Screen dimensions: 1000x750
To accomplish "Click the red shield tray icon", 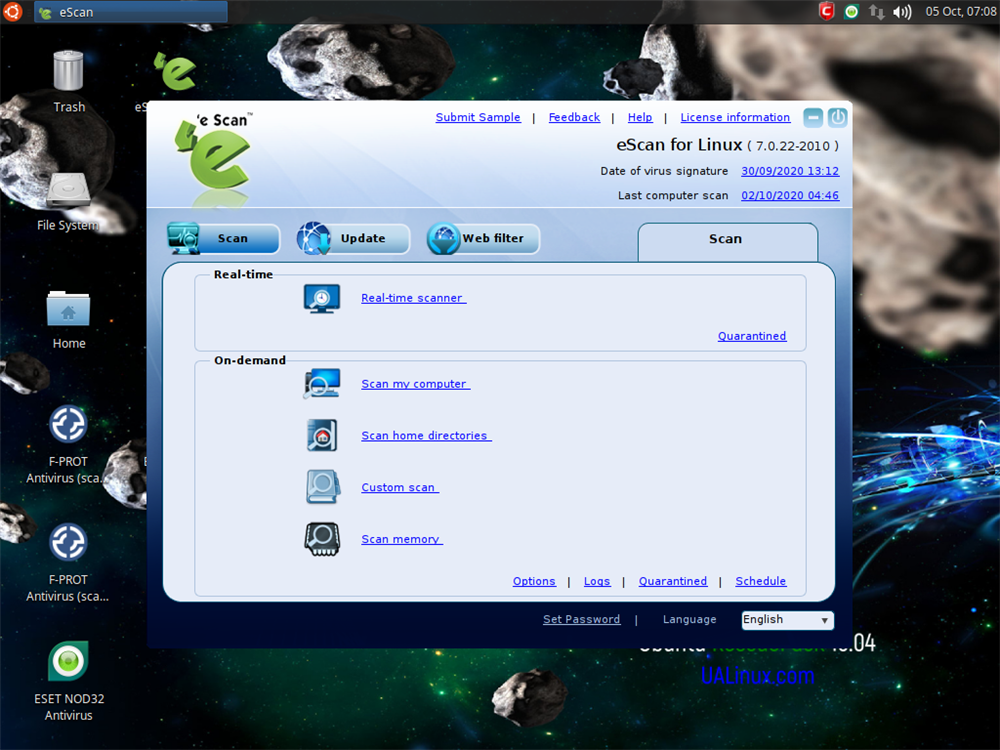I will pyautogui.click(x=827, y=11).
